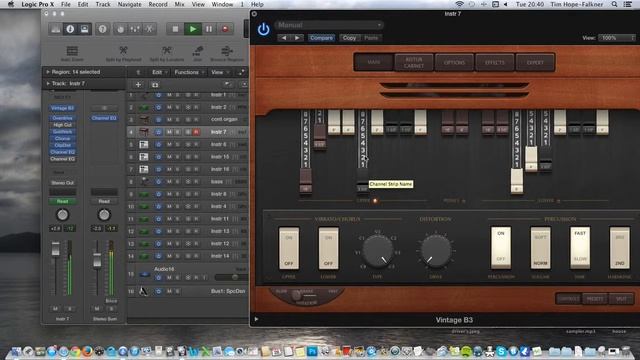Open the Track menu in menu bar
The image size is (640, 360).
pyautogui.click(x=103, y=4)
